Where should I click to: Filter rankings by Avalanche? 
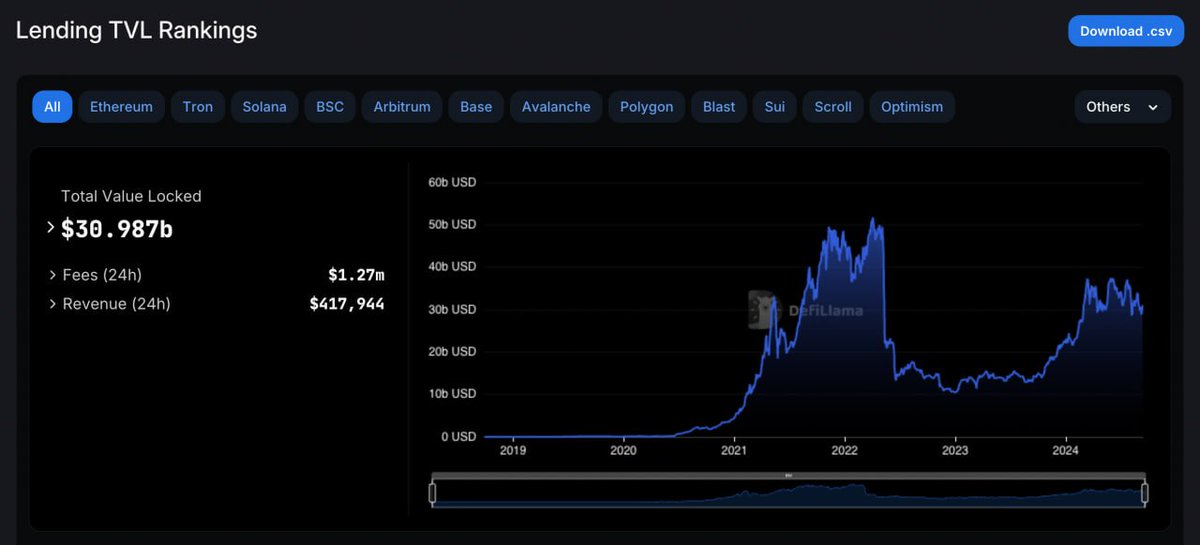[556, 107]
